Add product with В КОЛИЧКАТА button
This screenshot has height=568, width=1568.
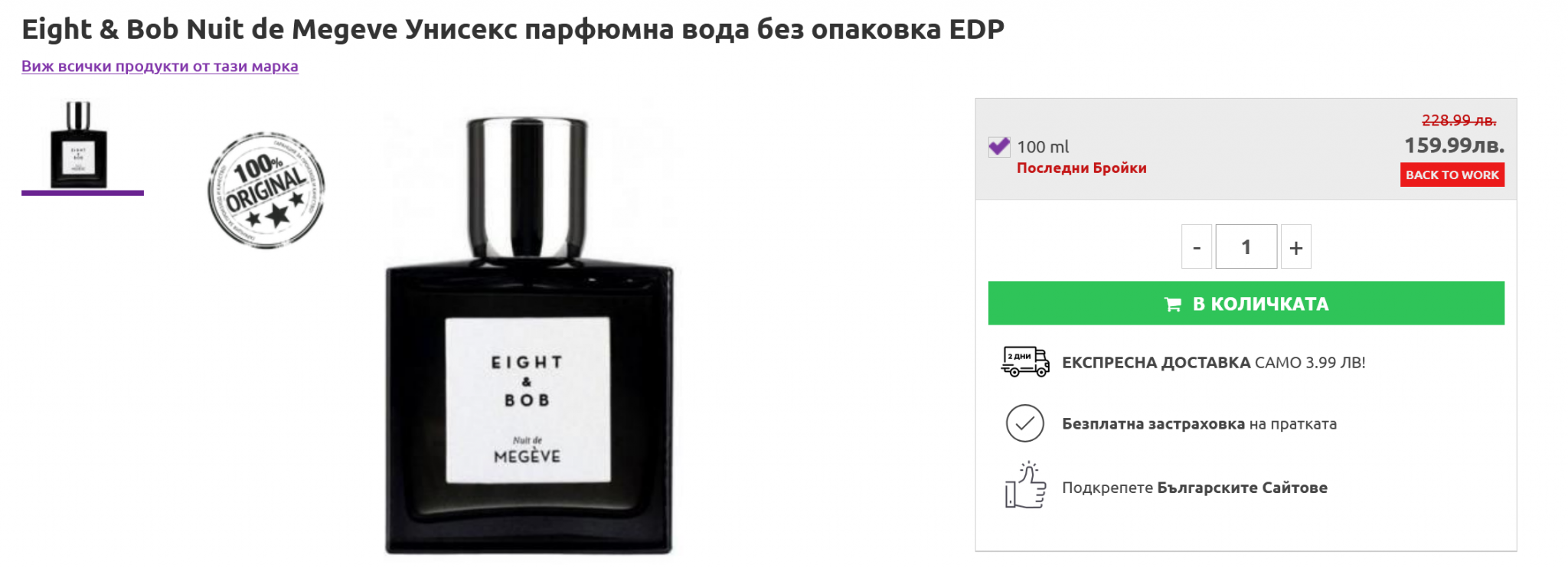tap(1246, 303)
